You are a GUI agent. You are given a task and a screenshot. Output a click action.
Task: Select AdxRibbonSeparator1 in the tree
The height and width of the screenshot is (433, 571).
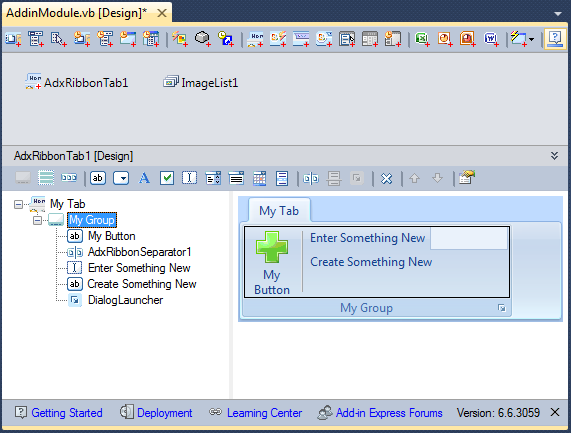pos(139,252)
